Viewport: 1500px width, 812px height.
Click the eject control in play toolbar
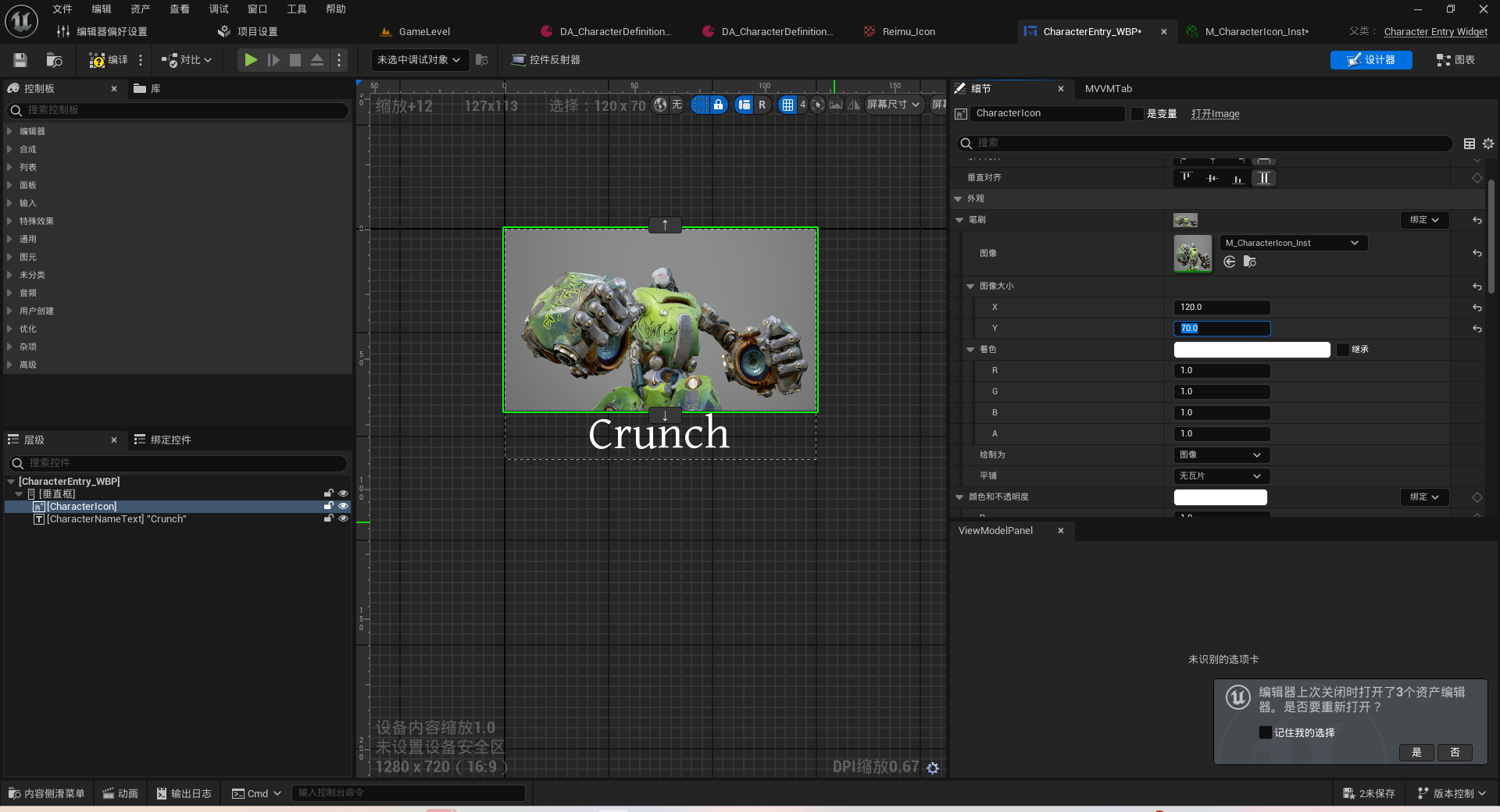317,60
